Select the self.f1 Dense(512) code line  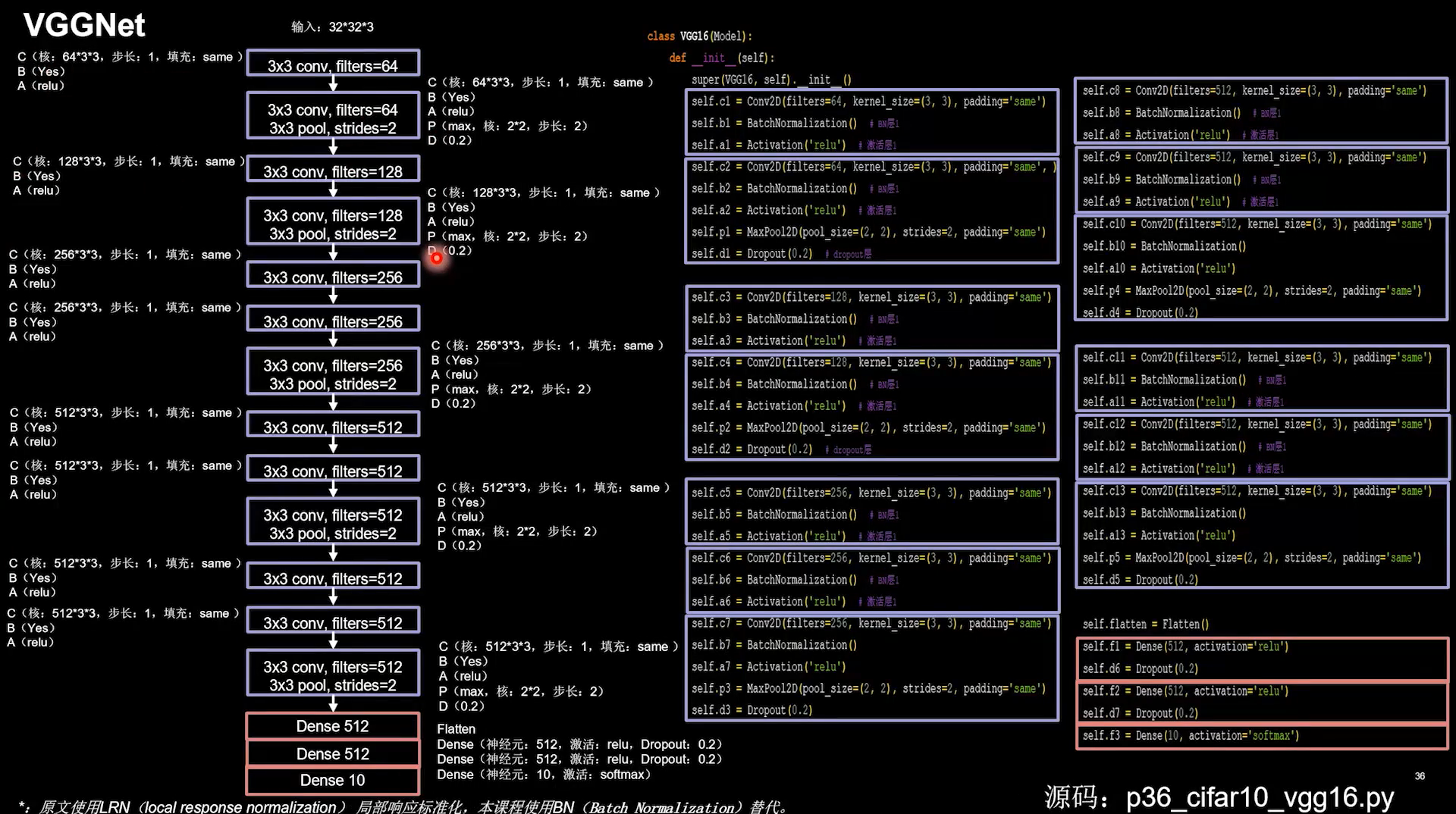point(1185,647)
